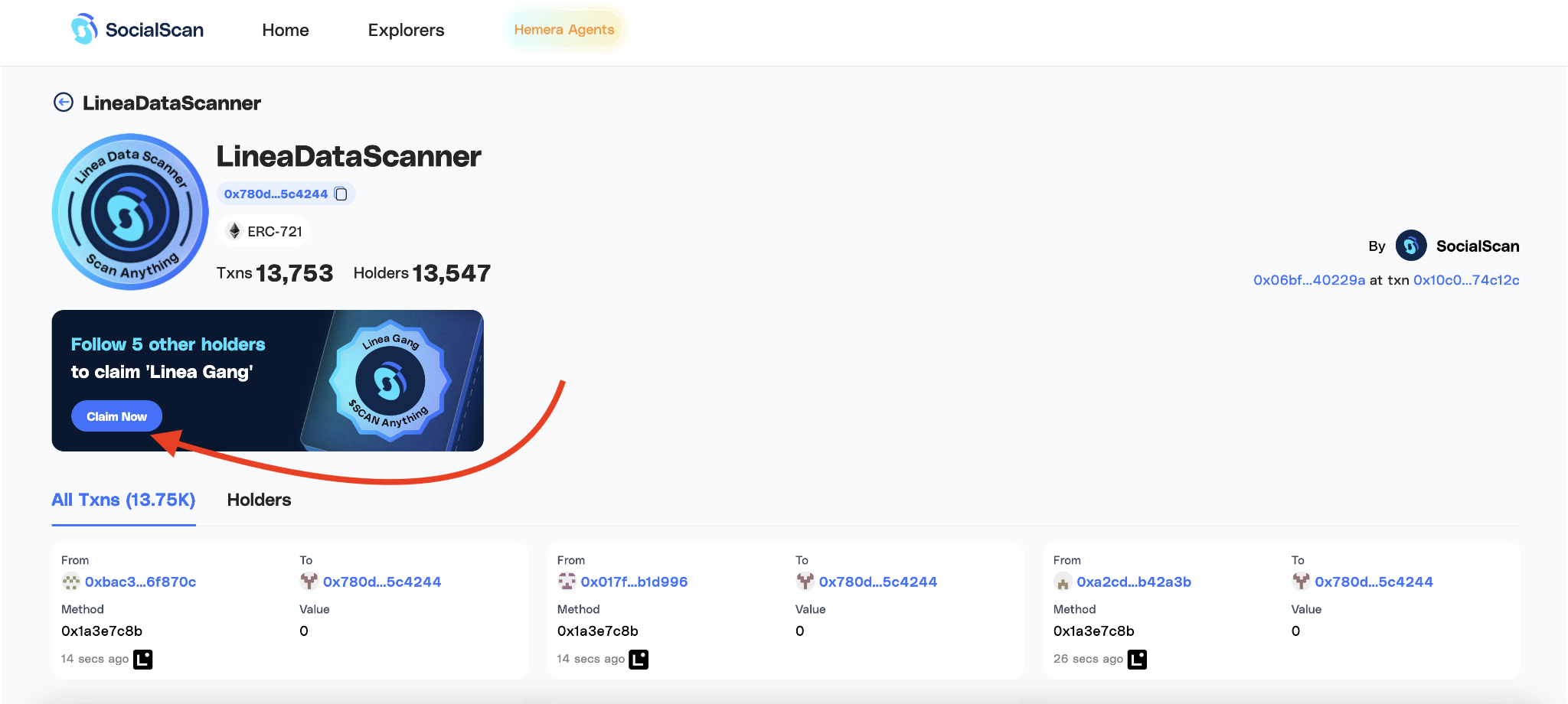Image resolution: width=1568 pixels, height=704 pixels.
Task: Click the SocialScan brand name in the header
Action: pyautogui.click(x=155, y=30)
